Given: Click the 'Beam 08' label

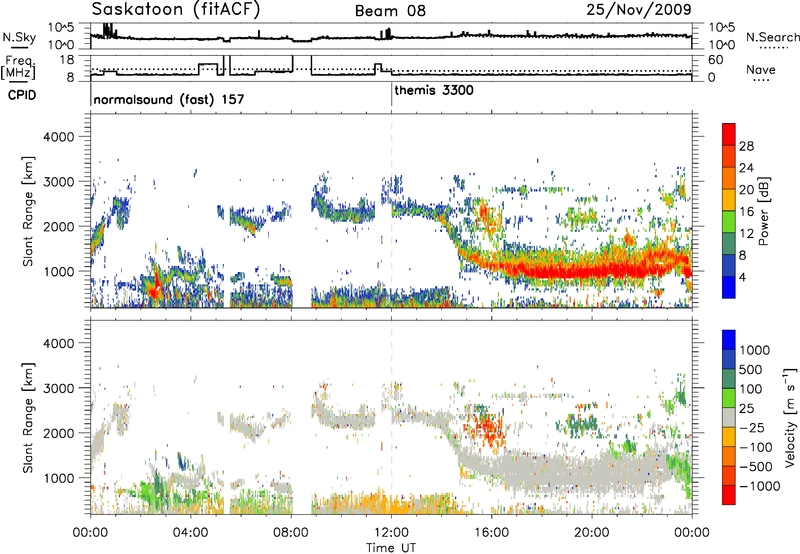Looking at the screenshot, I should click(x=390, y=11).
